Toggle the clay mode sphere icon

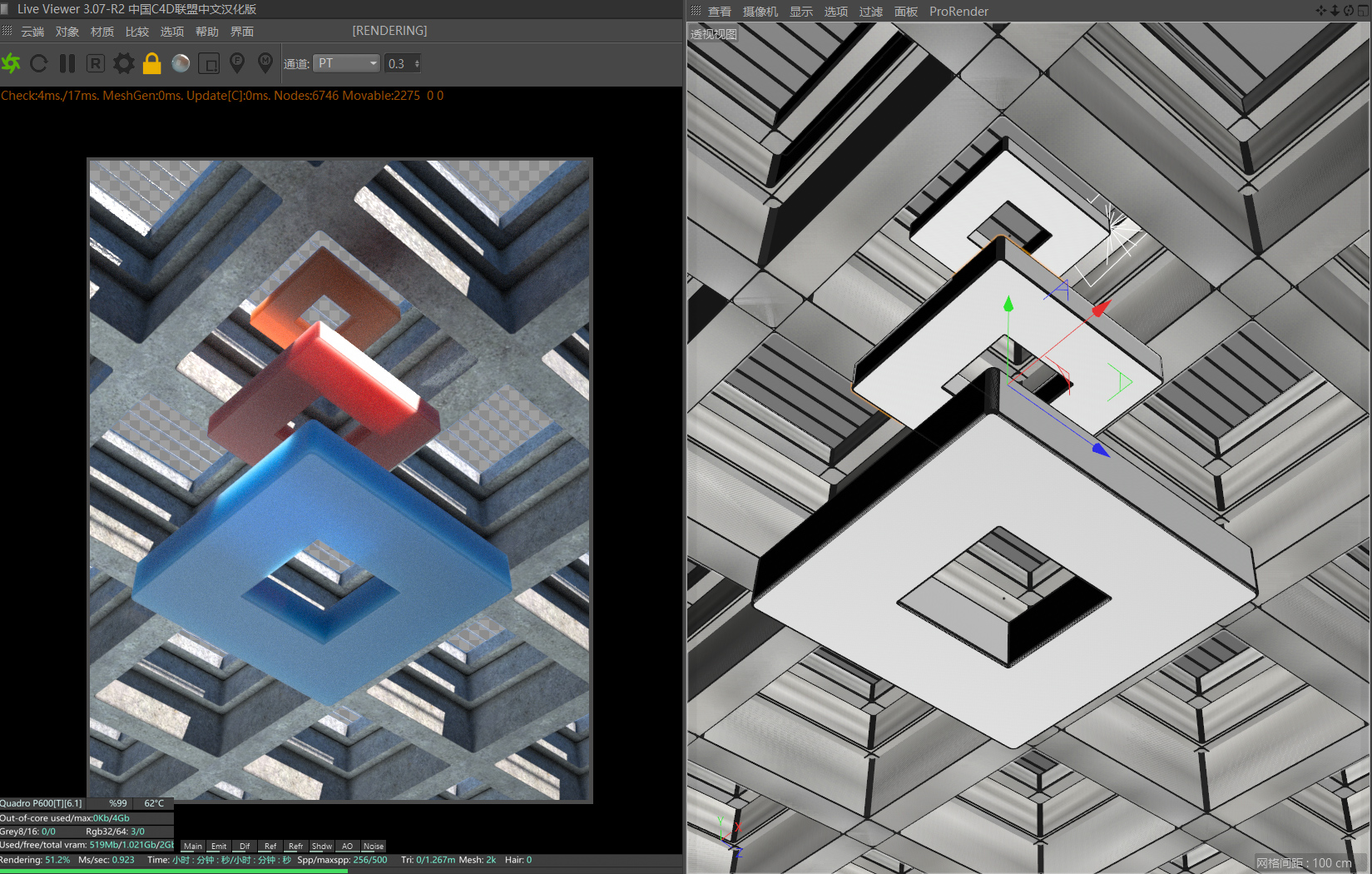tap(181, 63)
